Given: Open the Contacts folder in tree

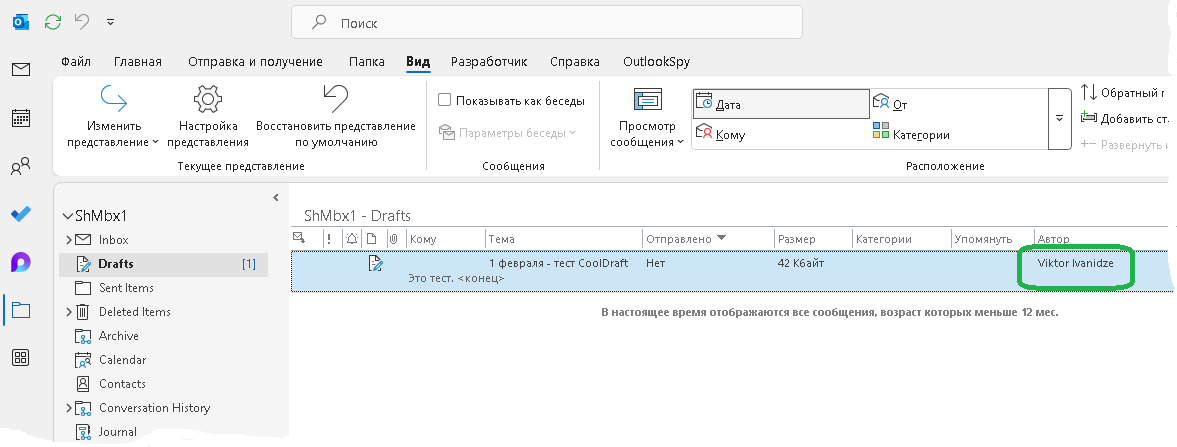Looking at the screenshot, I should click(x=122, y=384).
